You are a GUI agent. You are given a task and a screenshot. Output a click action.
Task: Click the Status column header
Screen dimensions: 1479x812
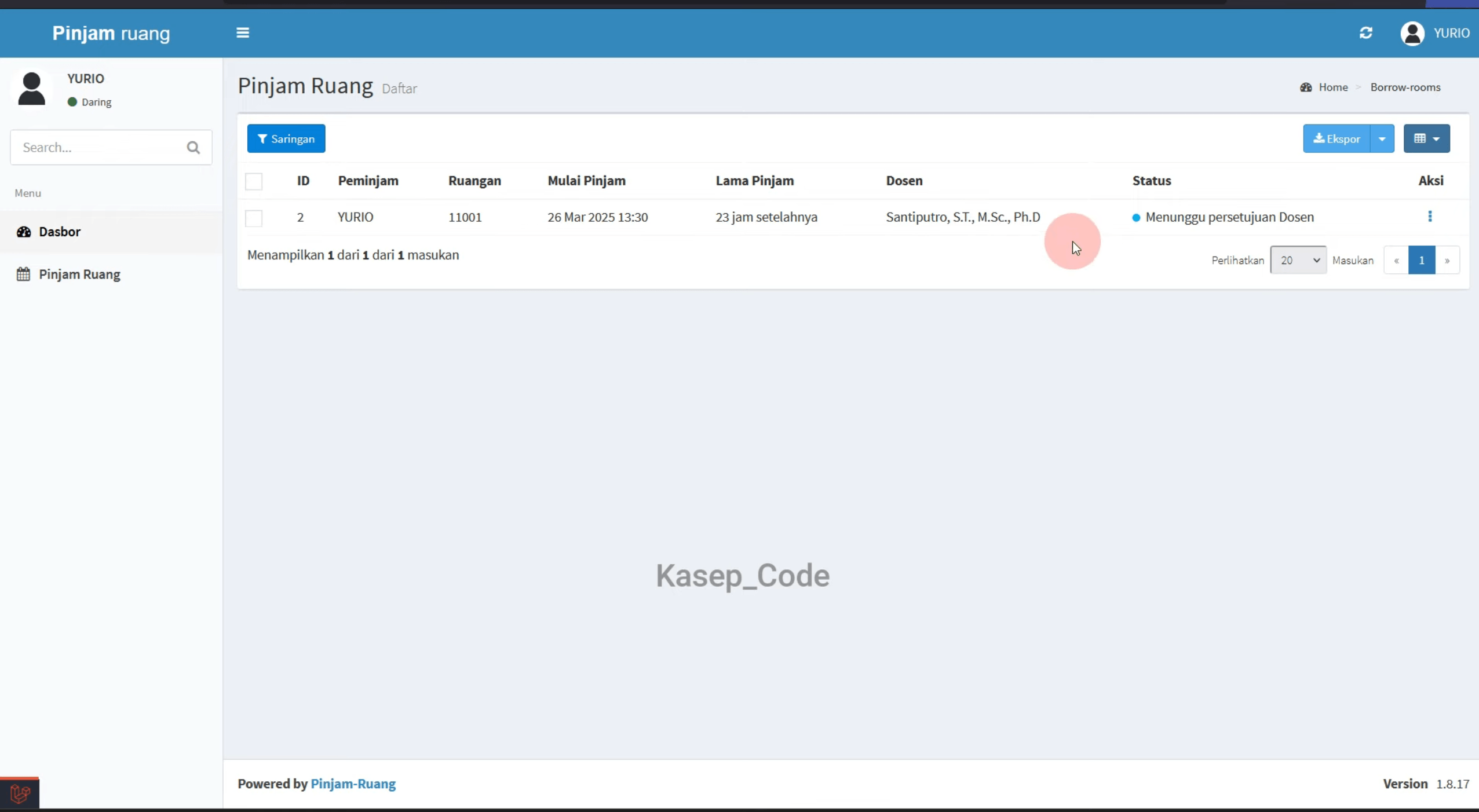point(1151,181)
